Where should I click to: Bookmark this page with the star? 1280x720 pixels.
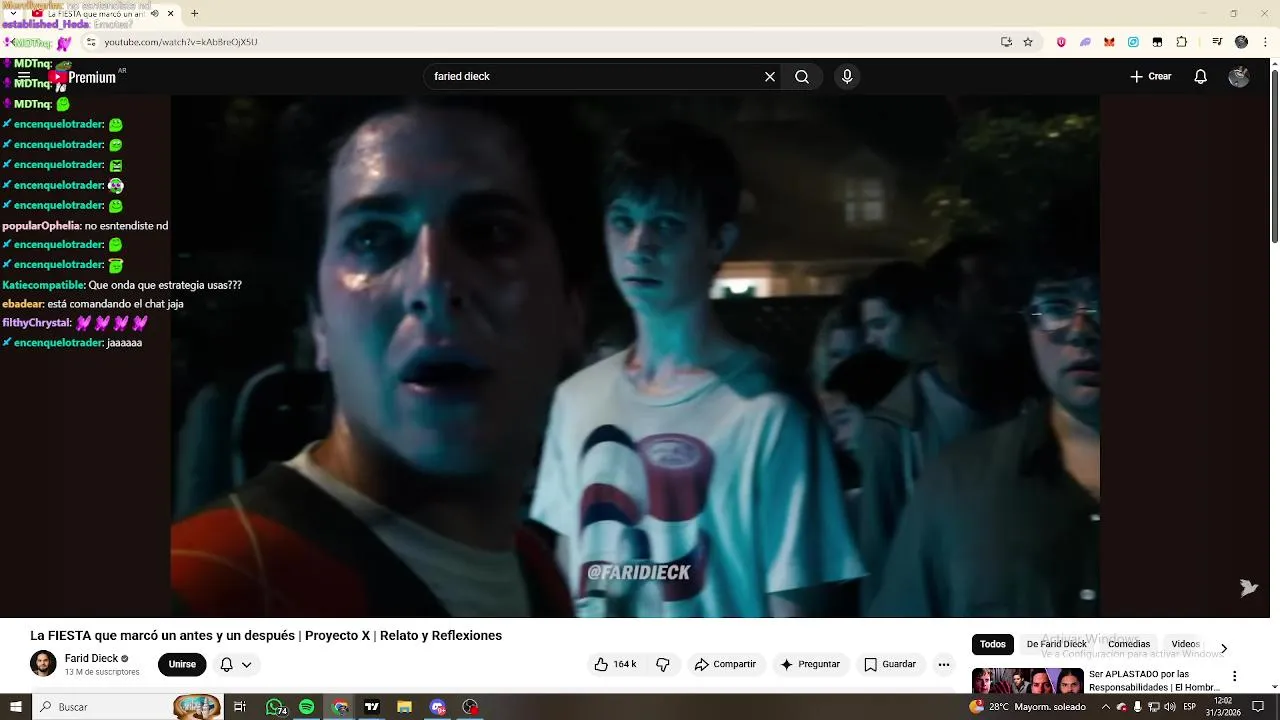point(1028,42)
